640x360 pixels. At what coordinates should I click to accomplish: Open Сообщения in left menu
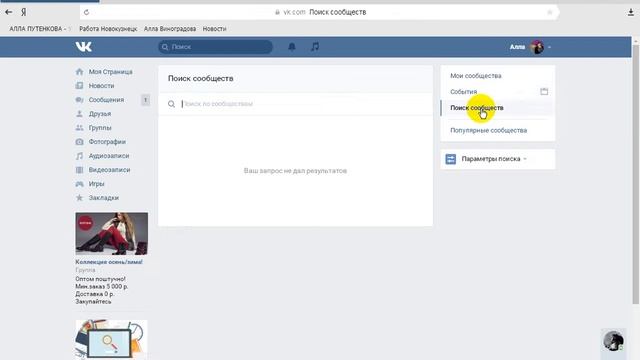point(106,100)
